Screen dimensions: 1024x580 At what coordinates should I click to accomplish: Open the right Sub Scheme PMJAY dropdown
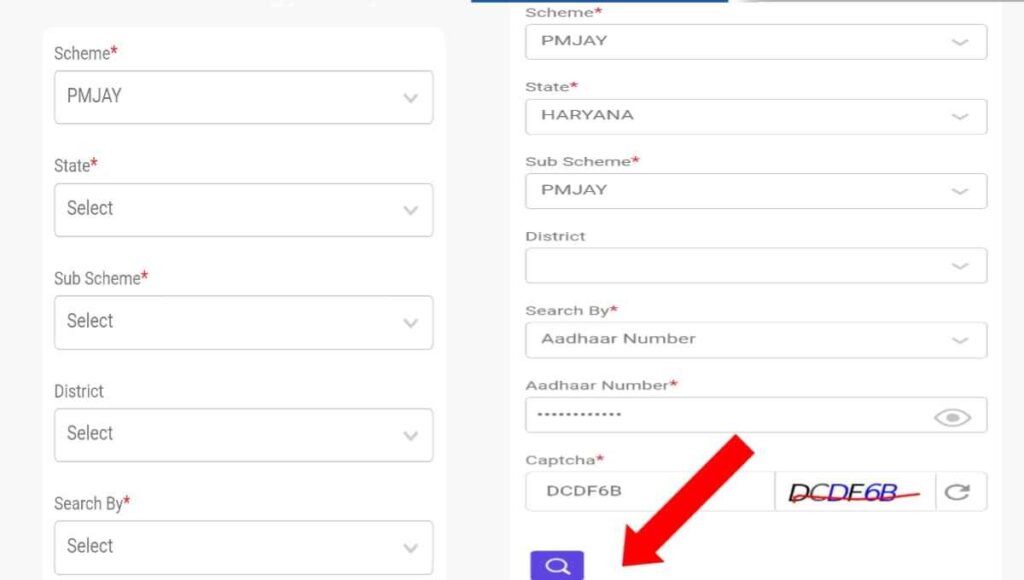click(755, 190)
